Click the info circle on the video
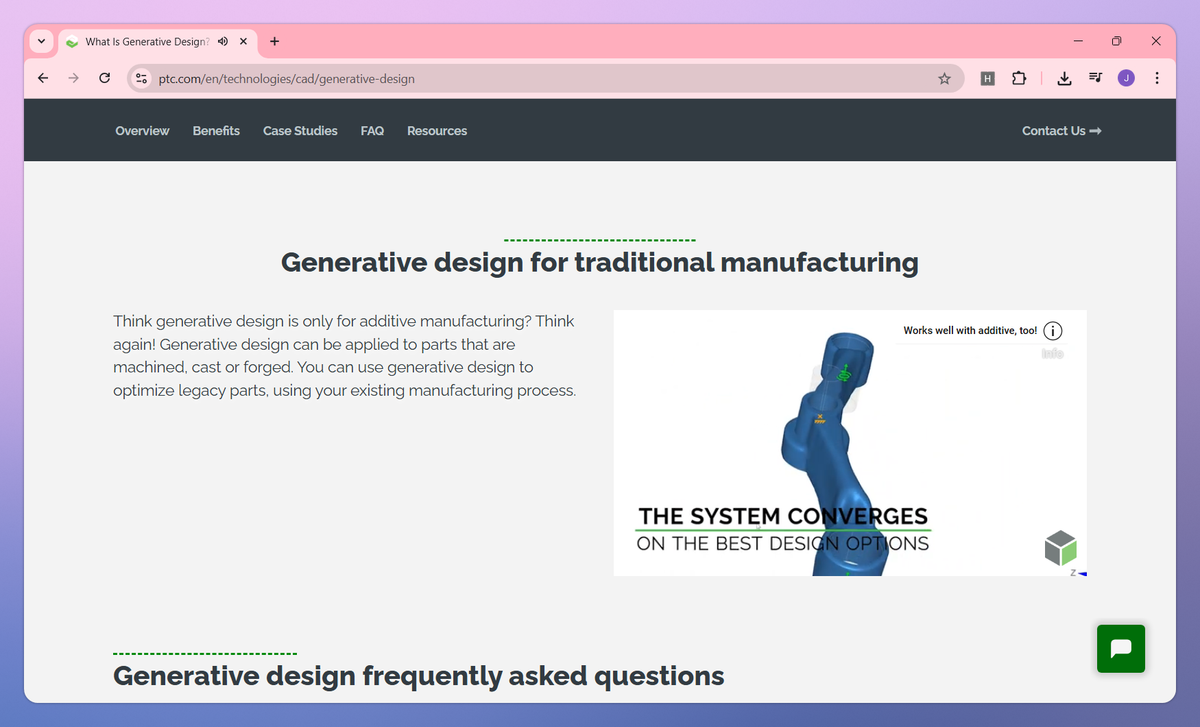 tap(1052, 330)
